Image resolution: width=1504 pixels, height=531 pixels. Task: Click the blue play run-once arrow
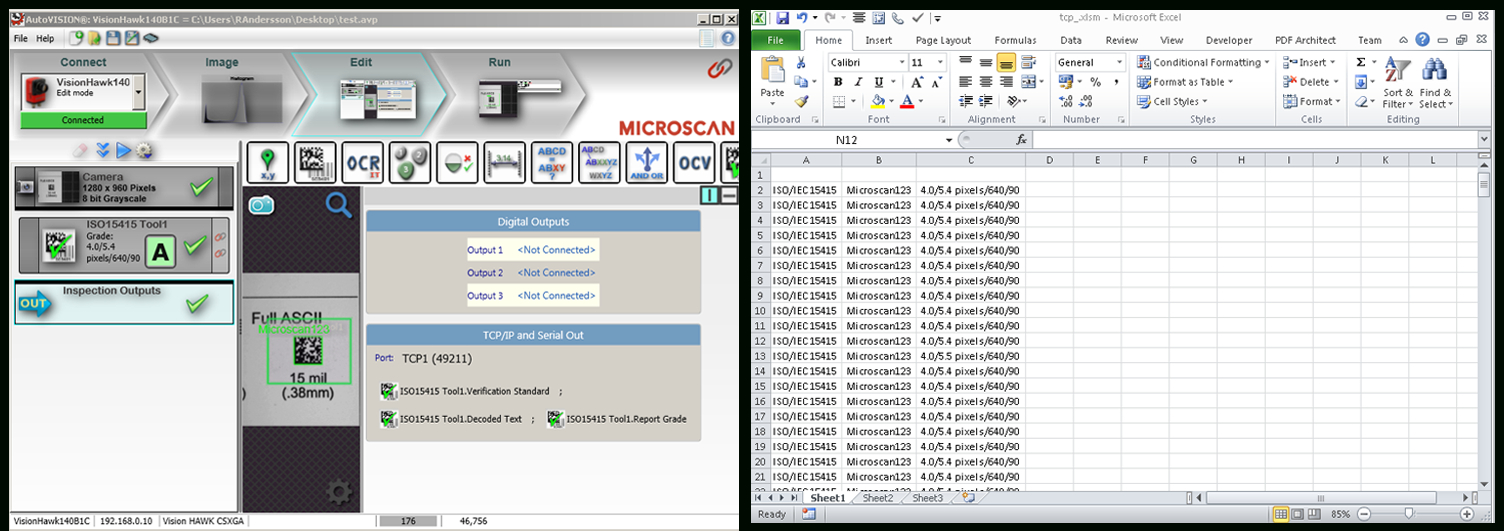point(124,151)
